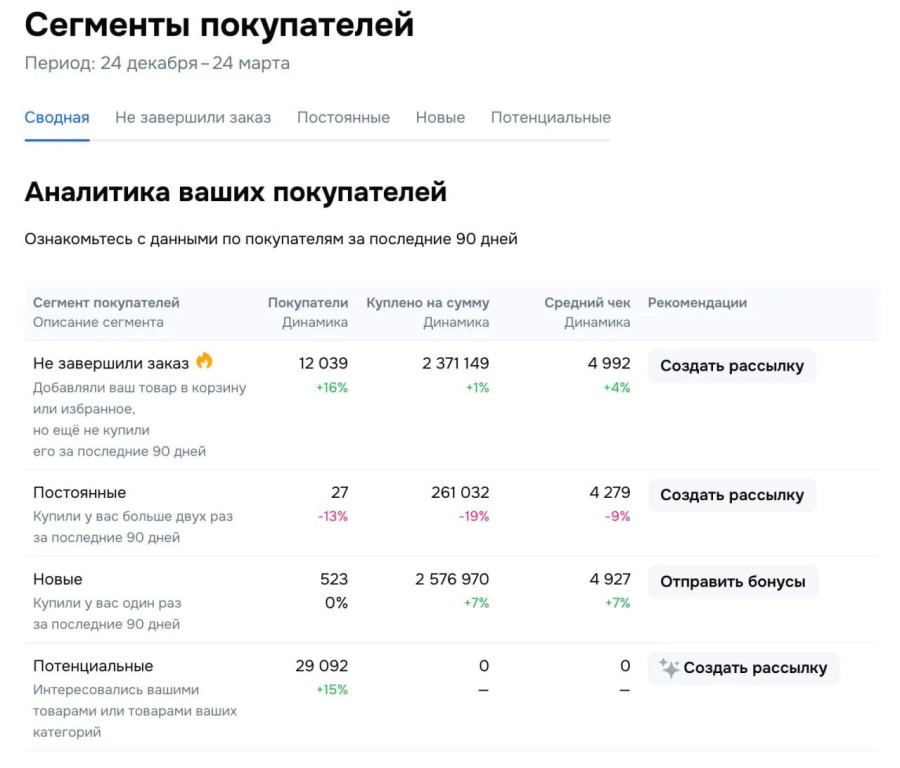Select the Не завершили заказ row title
The width and height of the screenshot is (900, 768).
pos(111,363)
